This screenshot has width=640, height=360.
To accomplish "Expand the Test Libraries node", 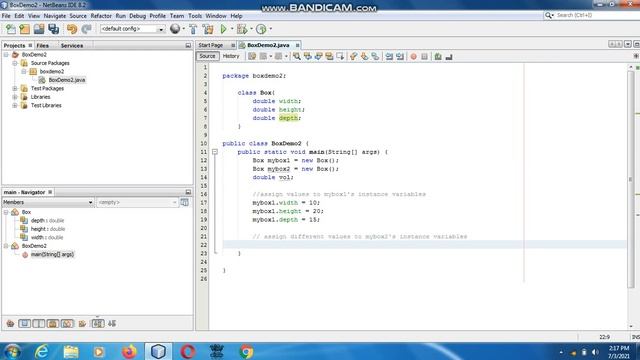I will point(15,105).
